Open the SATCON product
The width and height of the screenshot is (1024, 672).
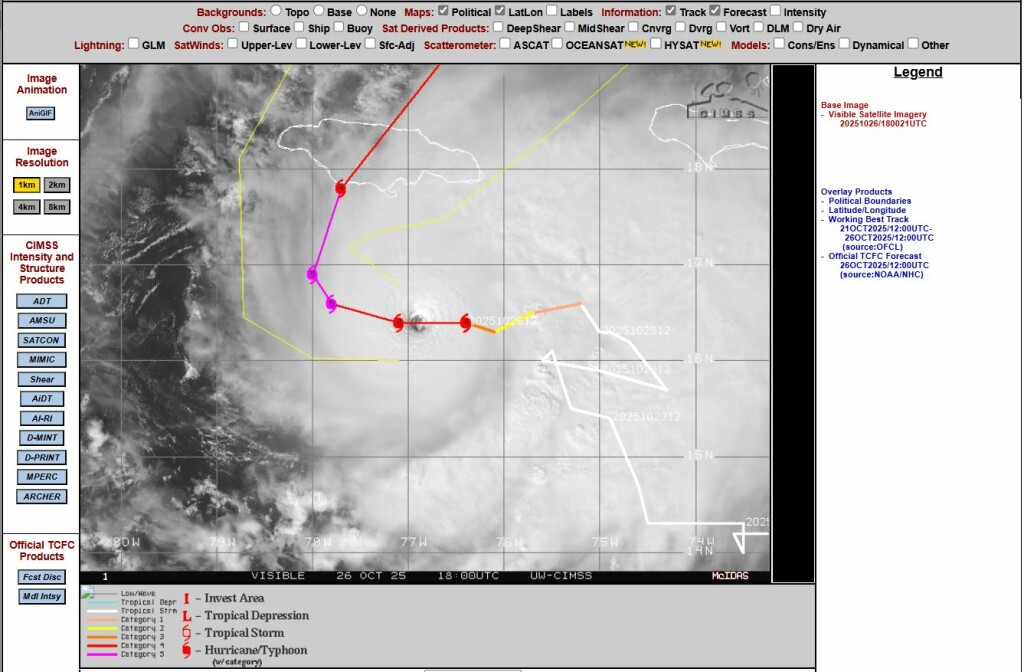(42, 340)
